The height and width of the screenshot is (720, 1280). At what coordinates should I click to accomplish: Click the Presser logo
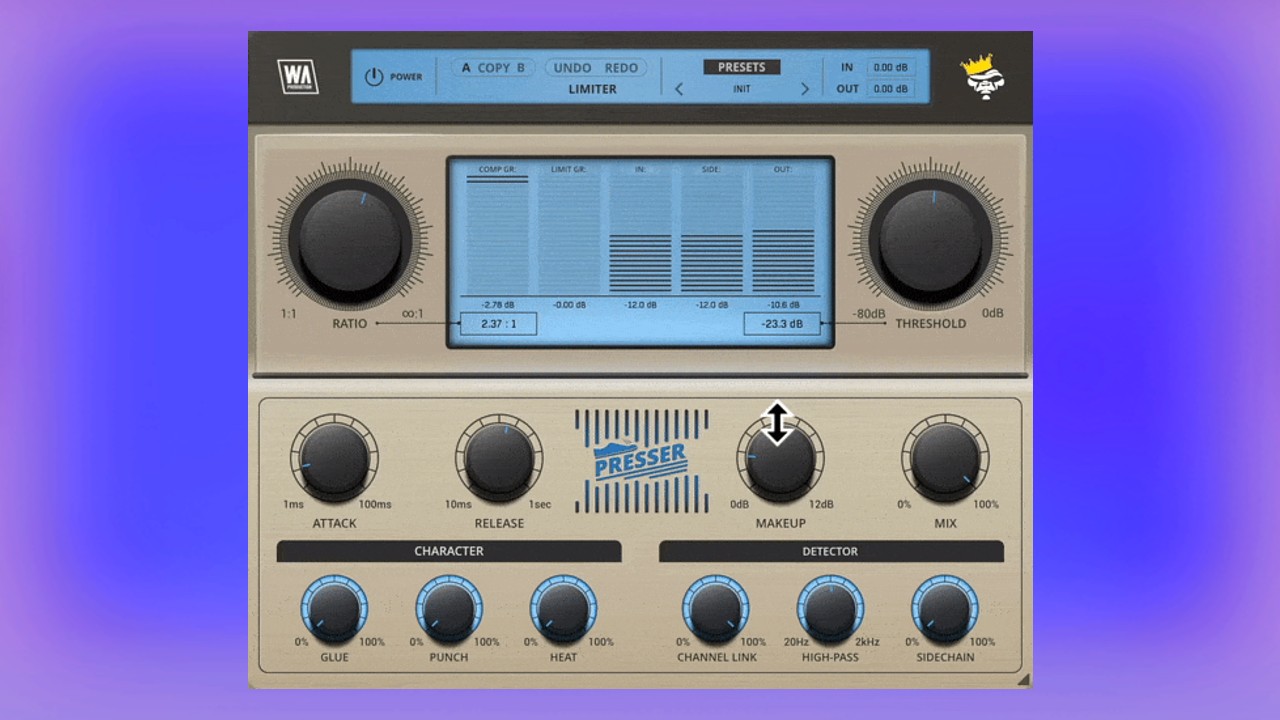coord(641,460)
